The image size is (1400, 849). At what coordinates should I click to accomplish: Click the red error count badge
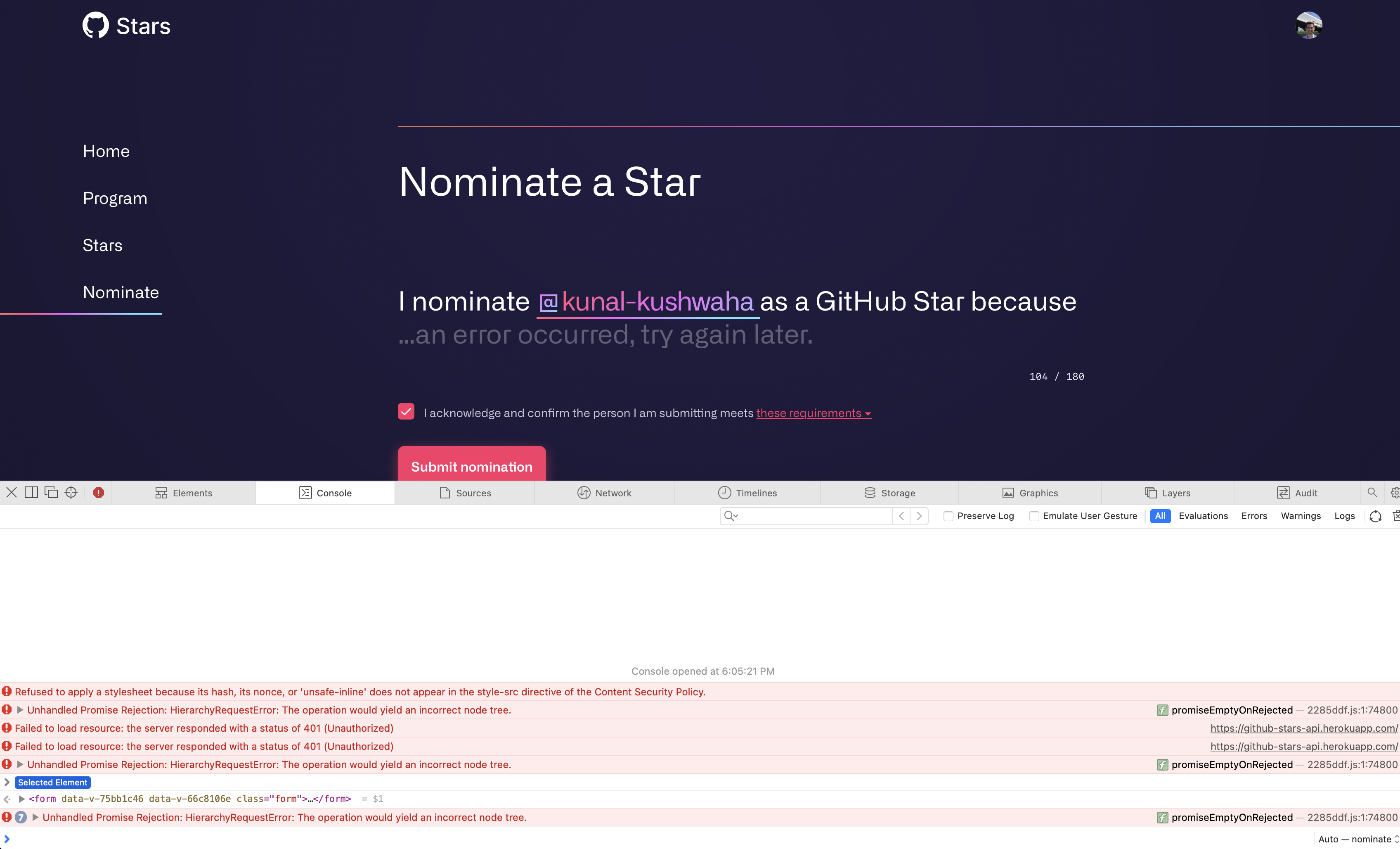[98, 492]
